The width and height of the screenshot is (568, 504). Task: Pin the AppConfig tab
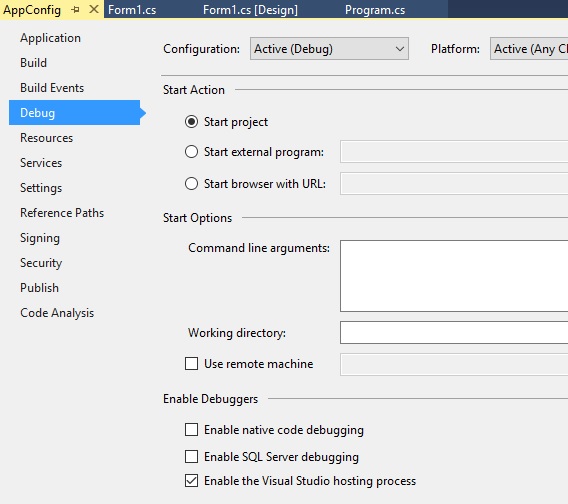pos(75,10)
